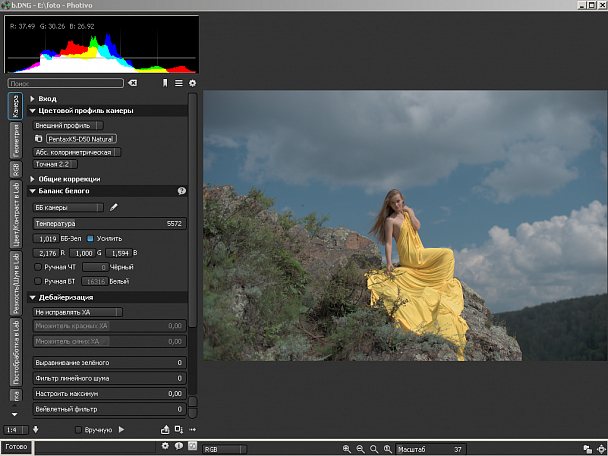Open the Не исправлять ХА dropdown

click(x=78, y=312)
